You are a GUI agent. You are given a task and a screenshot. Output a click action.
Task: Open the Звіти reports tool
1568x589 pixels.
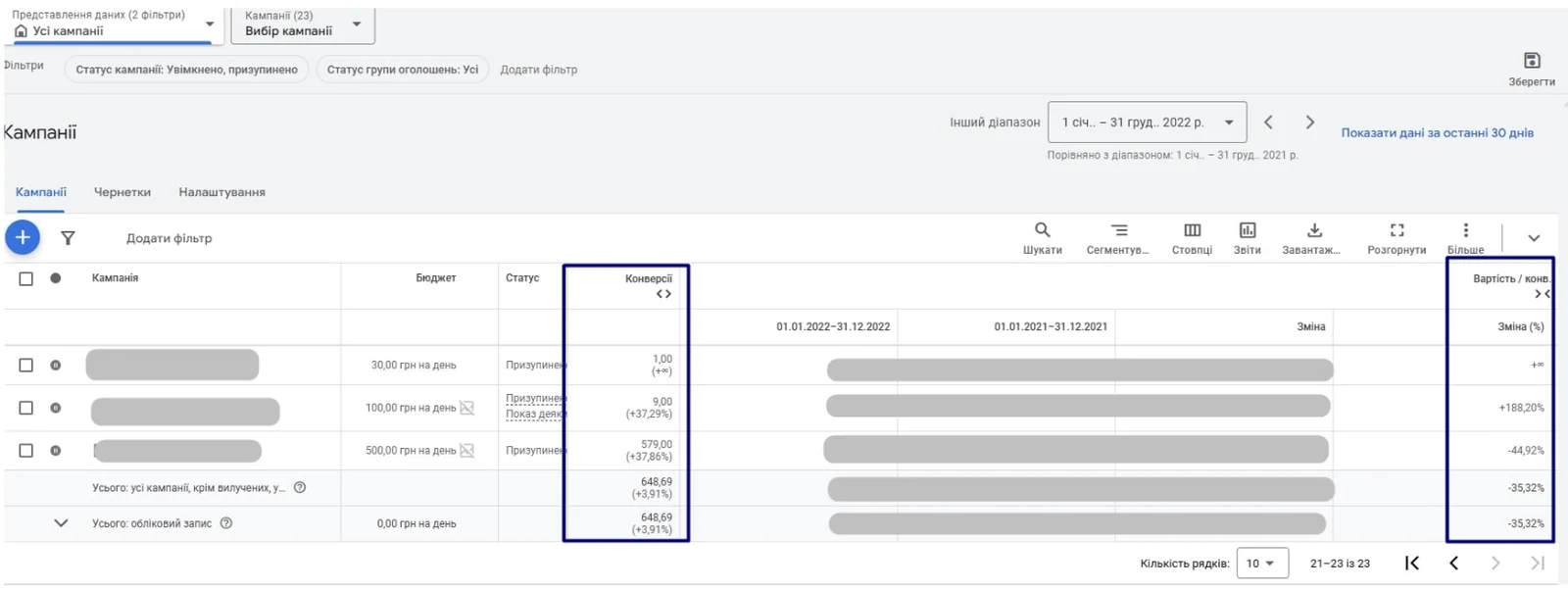pos(1248,237)
